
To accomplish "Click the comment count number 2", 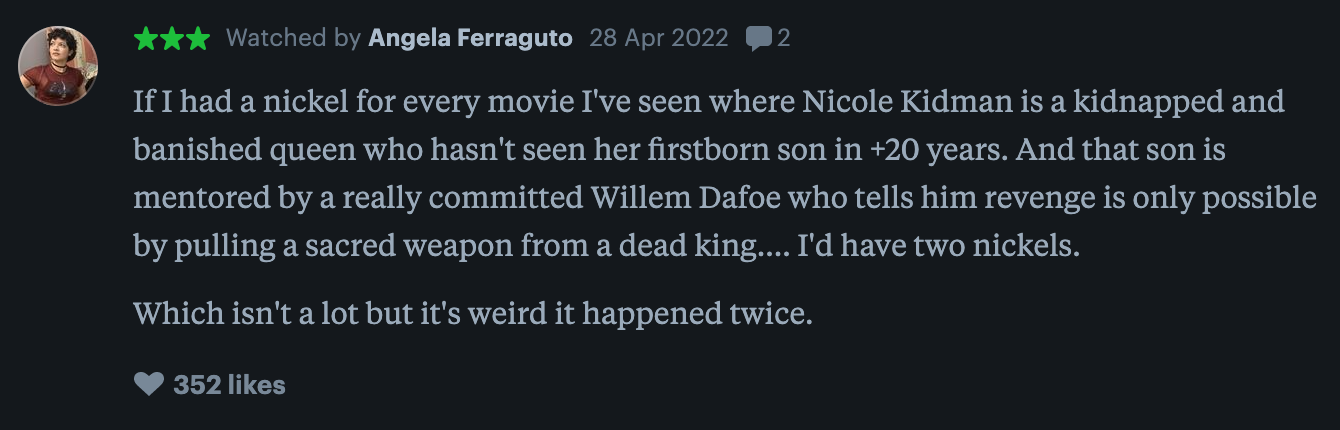I will (x=784, y=39).
